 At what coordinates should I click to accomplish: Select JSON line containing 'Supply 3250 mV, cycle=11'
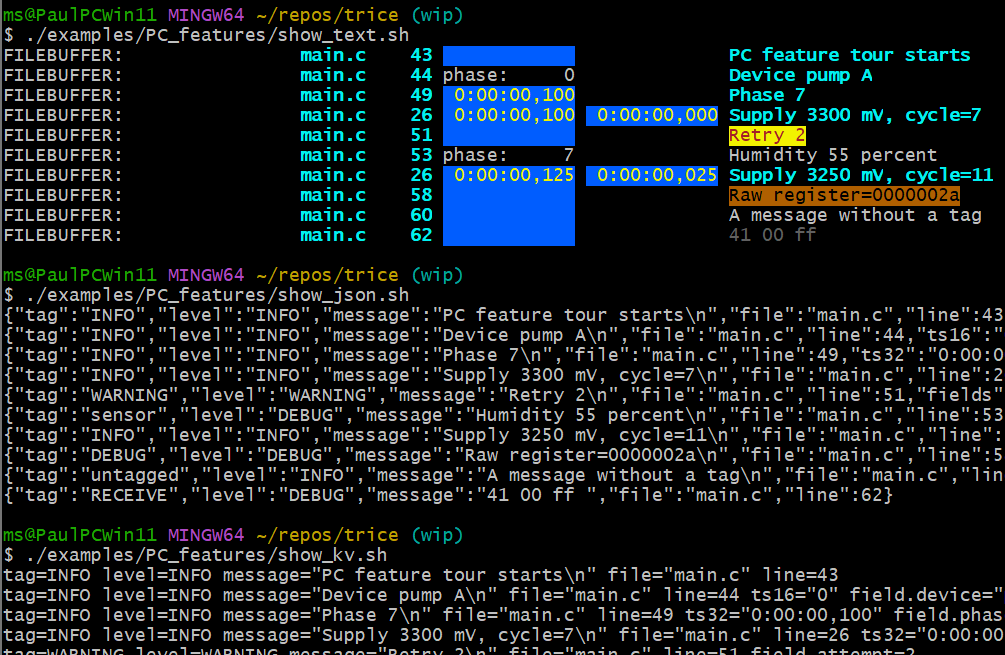503,435
